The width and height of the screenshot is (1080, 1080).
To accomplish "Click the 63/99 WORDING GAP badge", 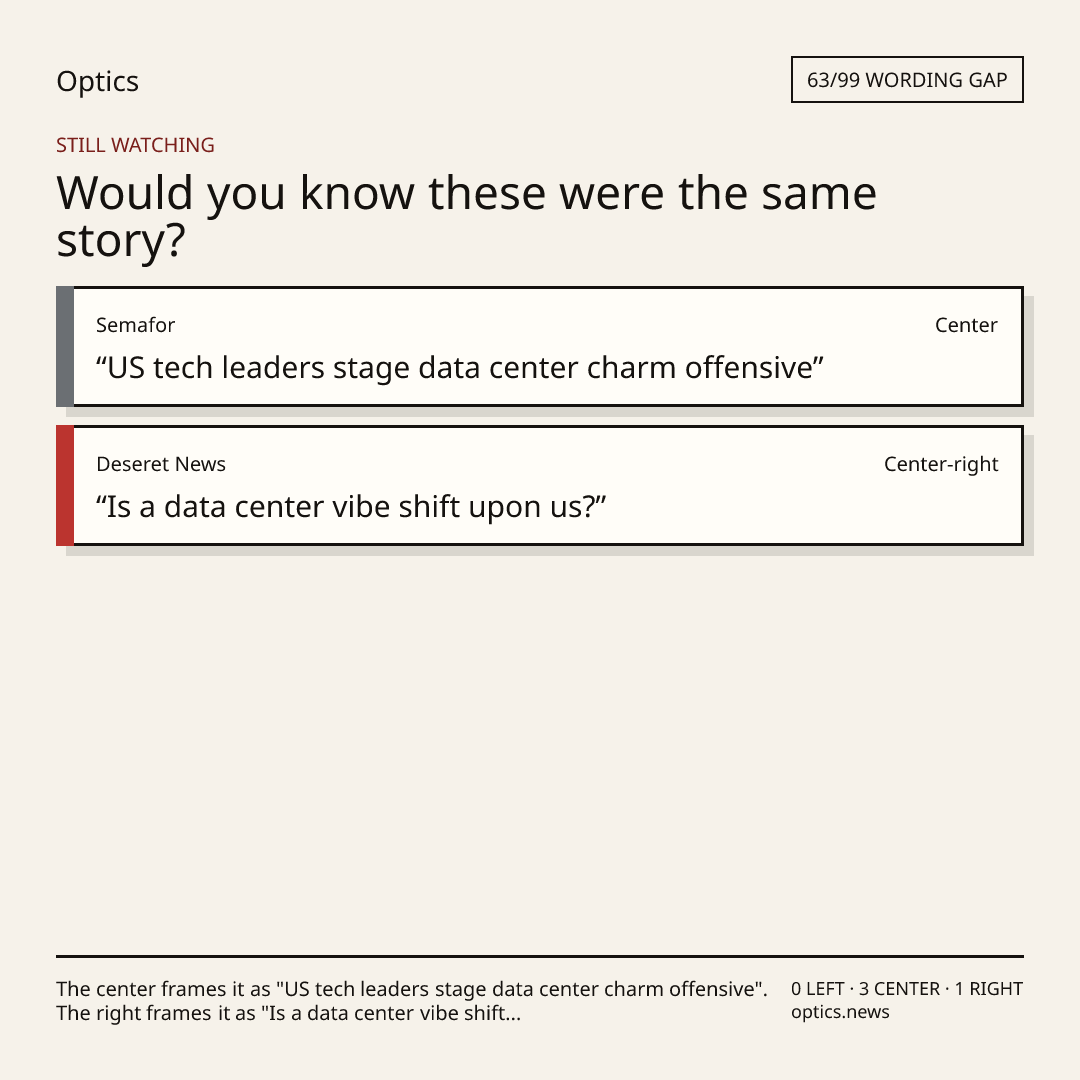I will pyautogui.click(x=907, y=80).
